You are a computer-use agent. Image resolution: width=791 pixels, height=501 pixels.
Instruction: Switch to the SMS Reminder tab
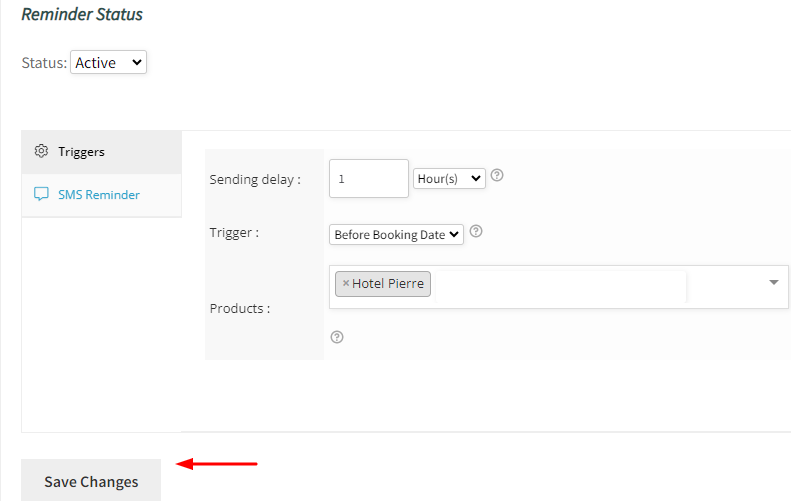(x=101, y=195)
